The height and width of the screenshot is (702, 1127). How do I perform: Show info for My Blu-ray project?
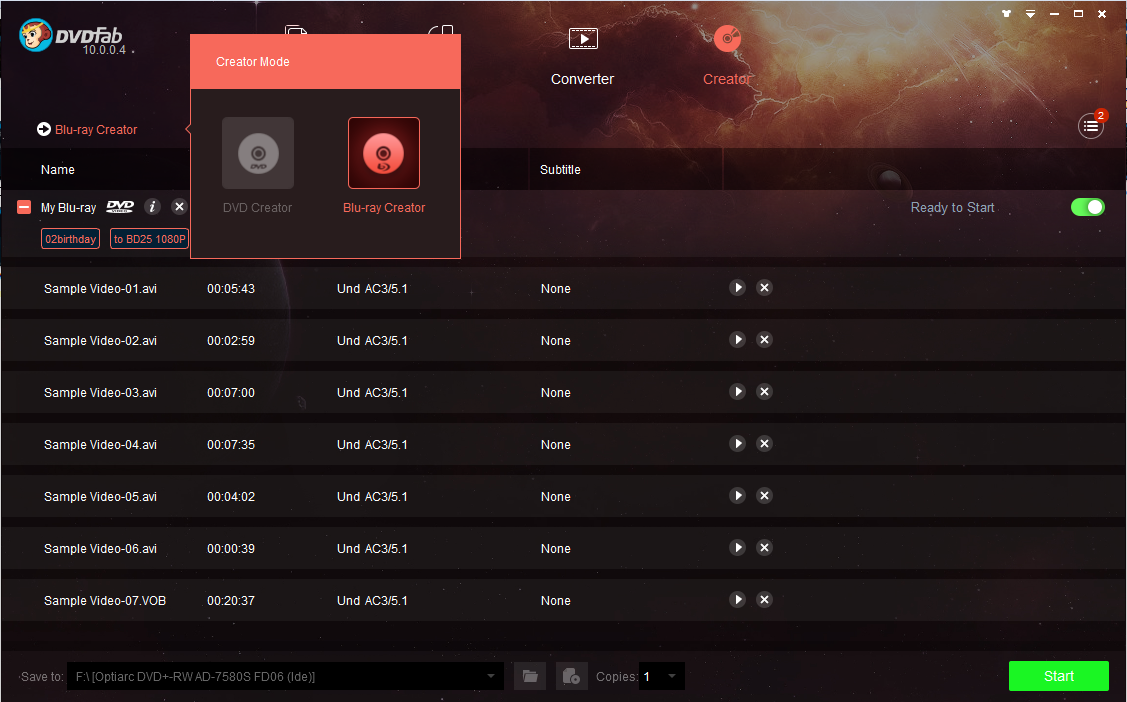pos(152,207)
